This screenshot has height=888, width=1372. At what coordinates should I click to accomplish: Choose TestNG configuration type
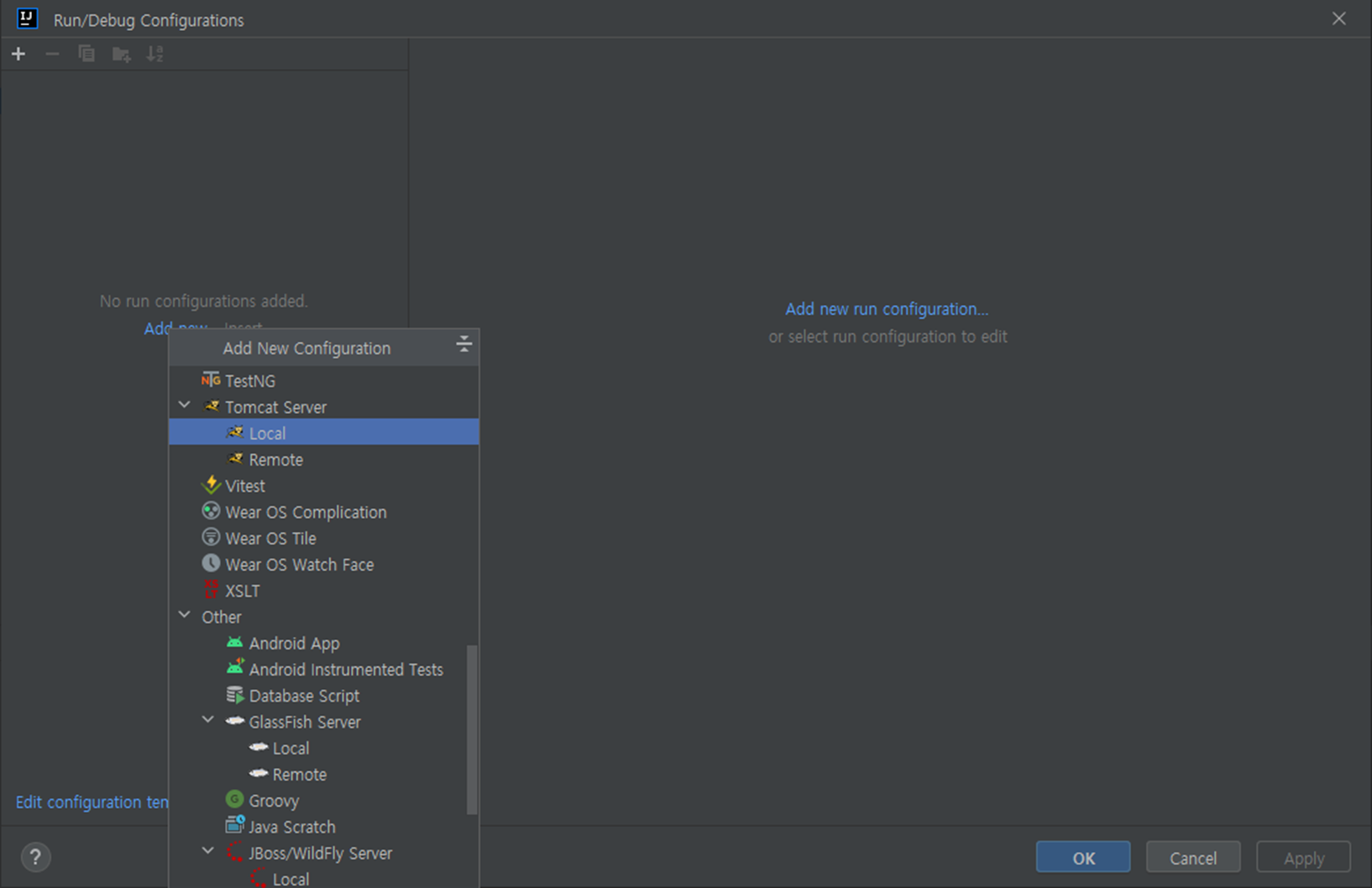tap(324, 381)
